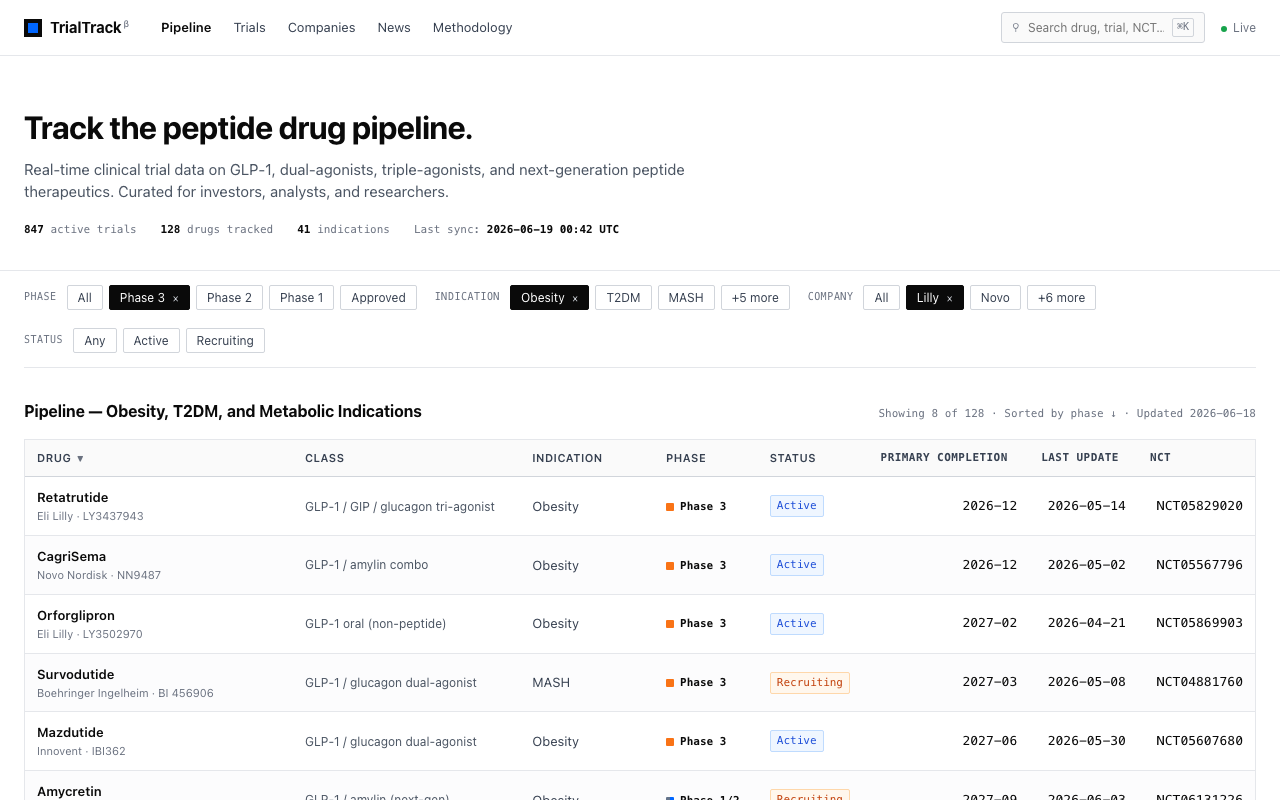Go to the Companies nav tab
The width and height of the screenshot is (1280, 800).
pos(321,28)
